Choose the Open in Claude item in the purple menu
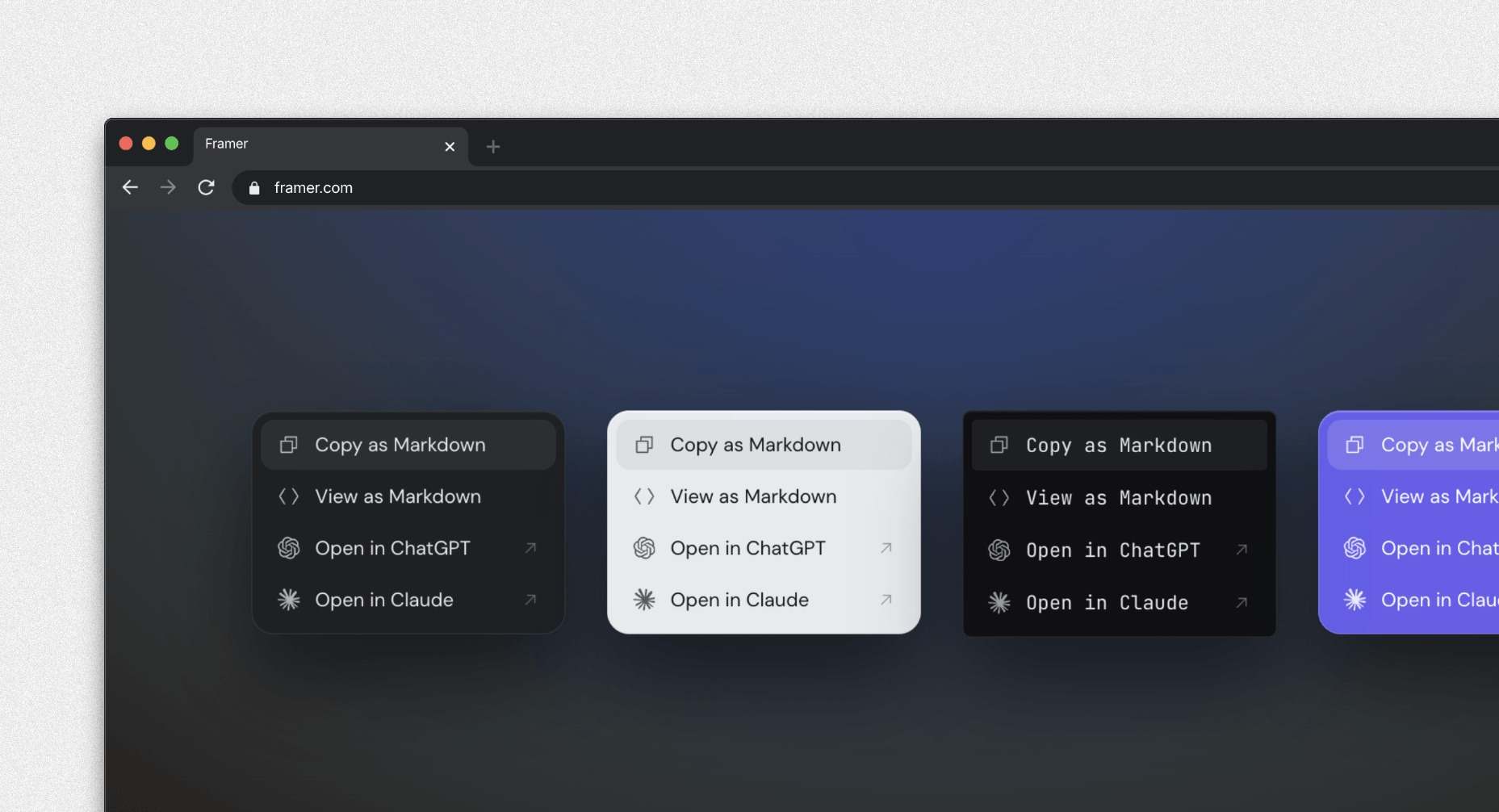Image resolution: width=1499 pixels, height=812 pixels. (x=1413, y=600)
